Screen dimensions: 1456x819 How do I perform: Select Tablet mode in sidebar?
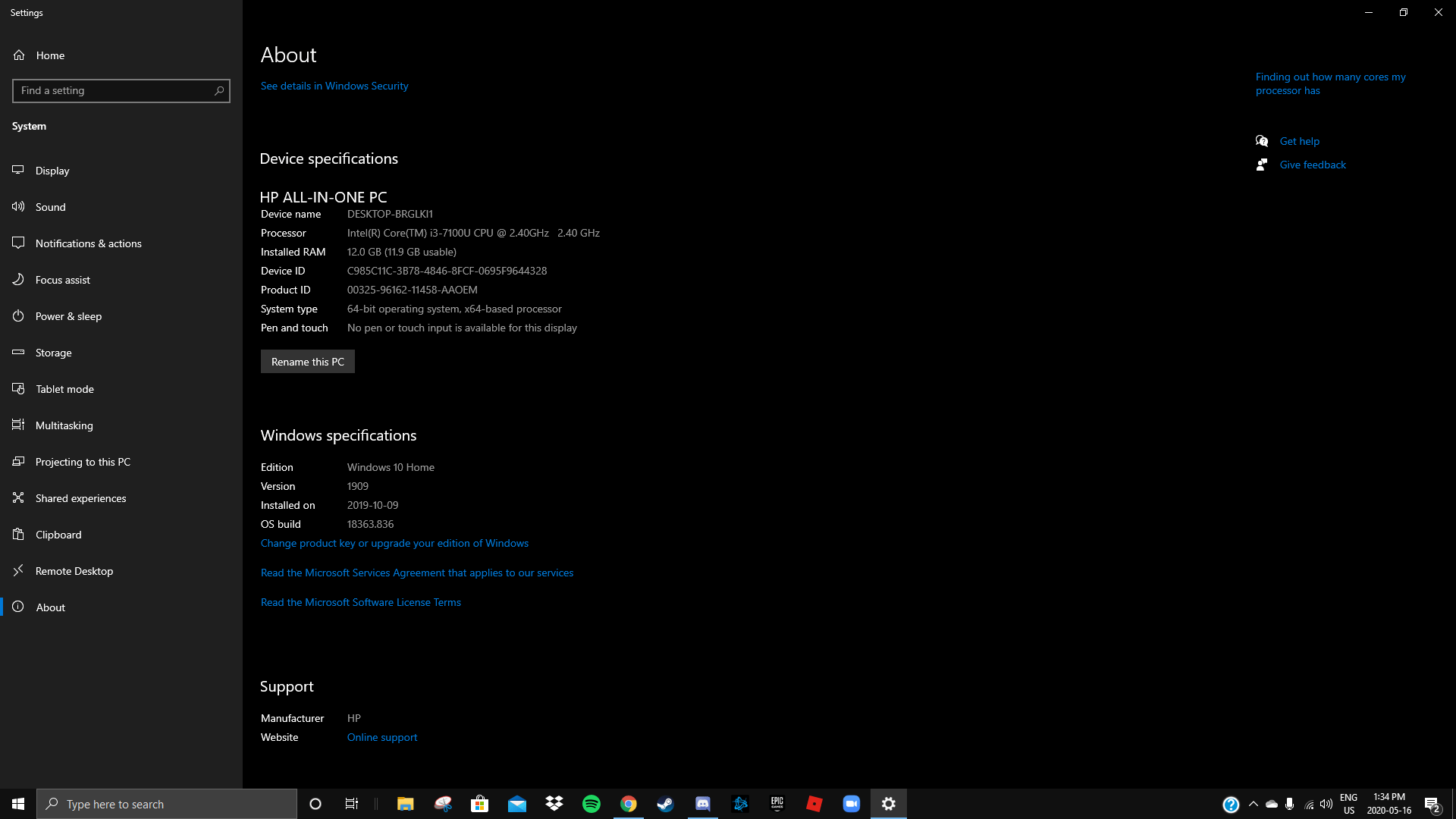[121, 389]
